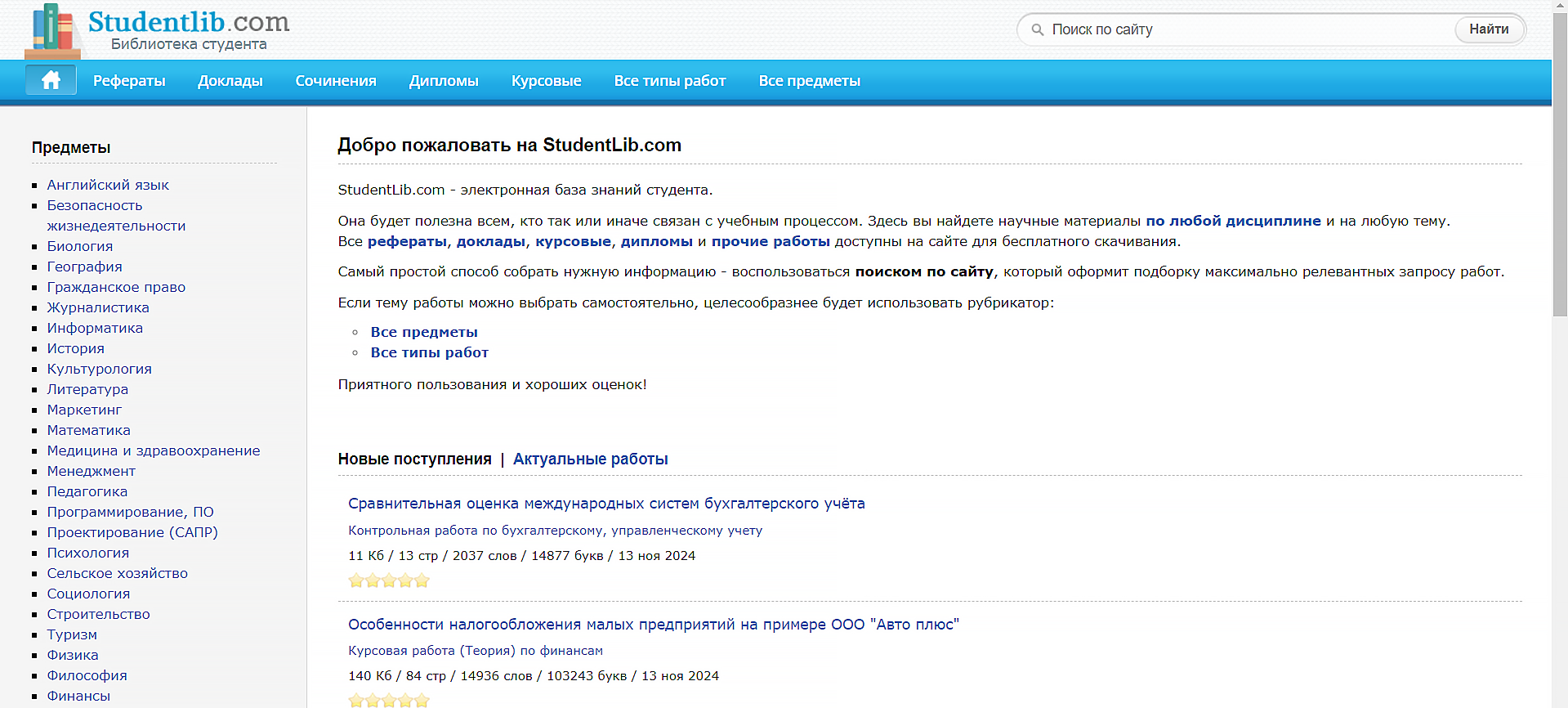Click the Studentlib books logo icon
The image size is (1568, 708).
coord(53,32)
